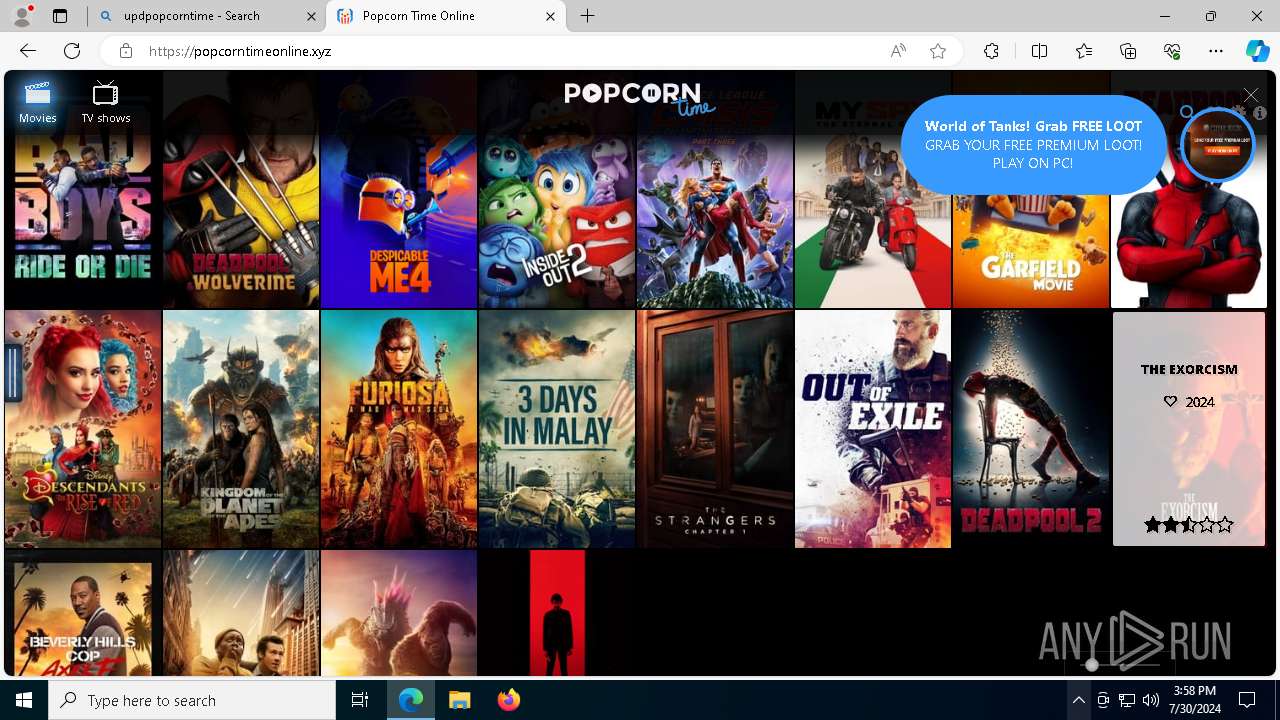This screenshot has width=1280, height=720.
Task: Open the taskbar clock and date
Action: pyautogui.click(x=1195, y=700)
